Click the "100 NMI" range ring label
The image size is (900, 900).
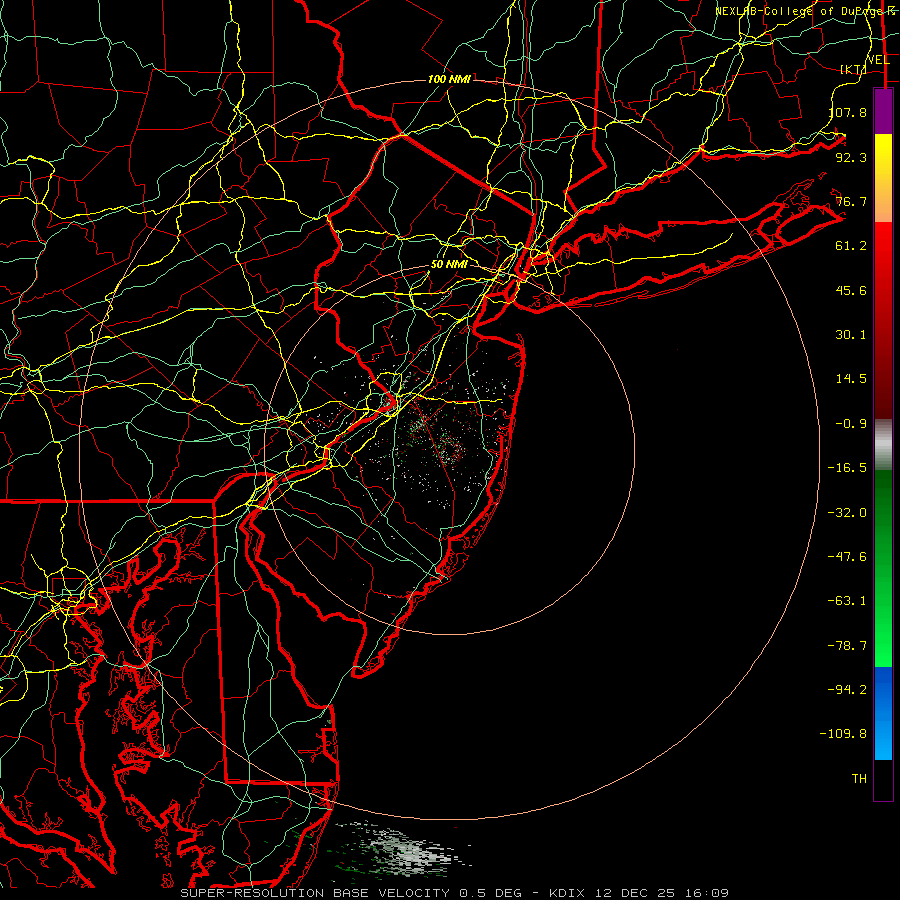[449, 79]
